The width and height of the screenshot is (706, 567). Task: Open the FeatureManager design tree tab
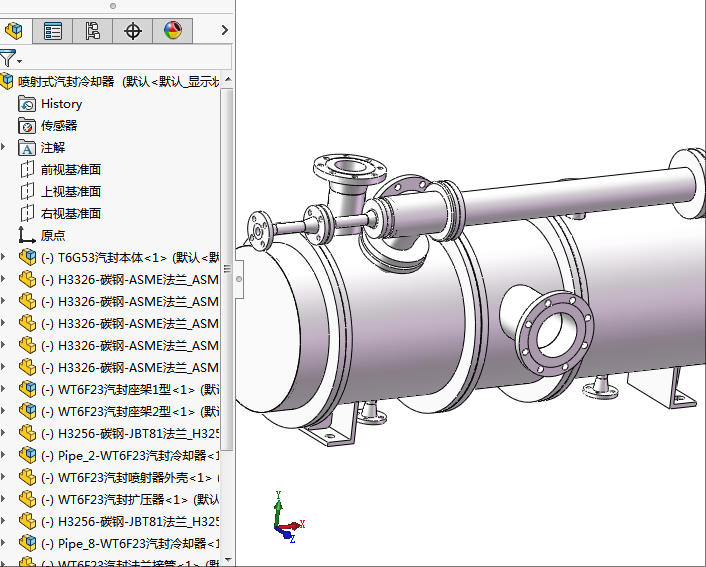click(x=15, y=31)
